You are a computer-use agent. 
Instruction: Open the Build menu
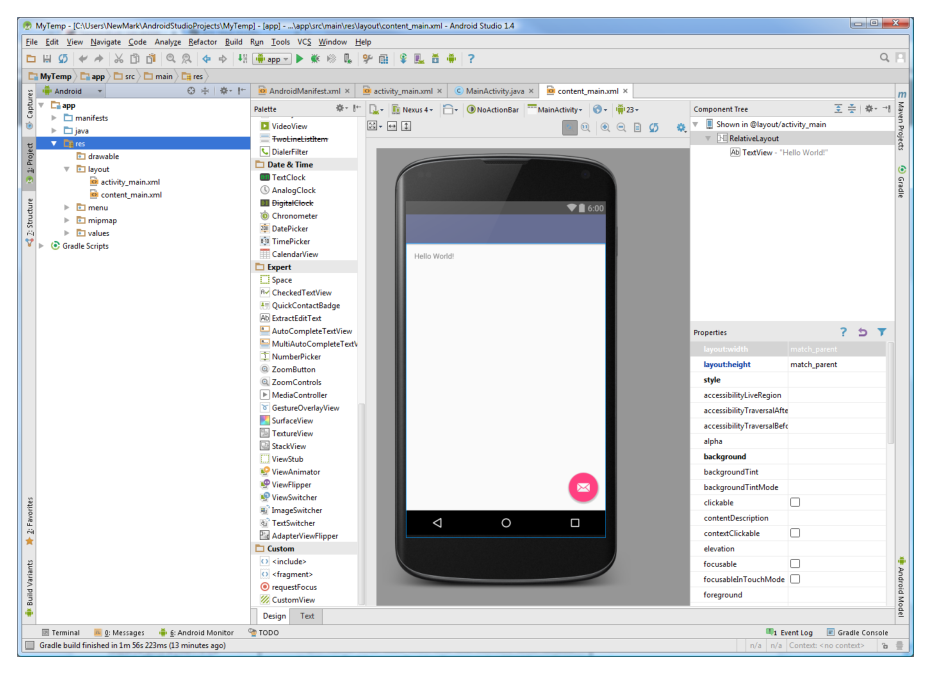(x=234, y=42)
